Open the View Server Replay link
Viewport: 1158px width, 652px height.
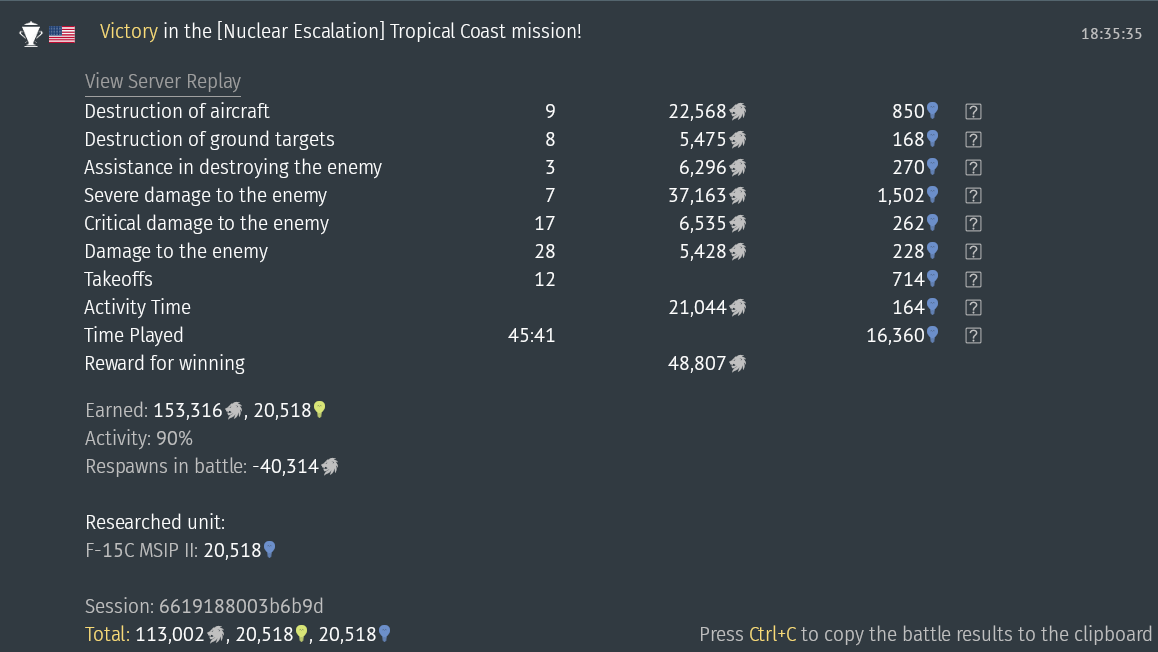163,82
